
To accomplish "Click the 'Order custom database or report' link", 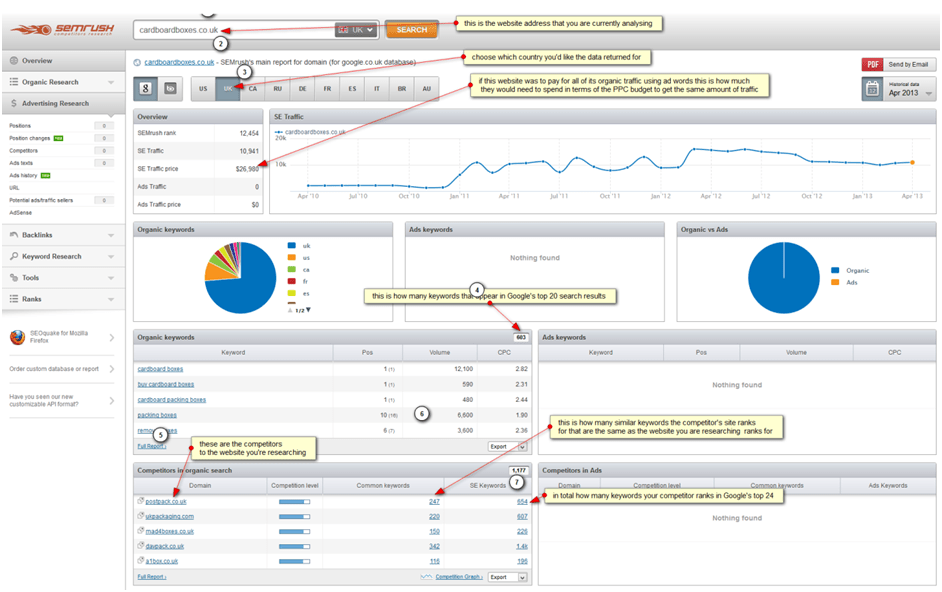I will (x=54, y=369).
